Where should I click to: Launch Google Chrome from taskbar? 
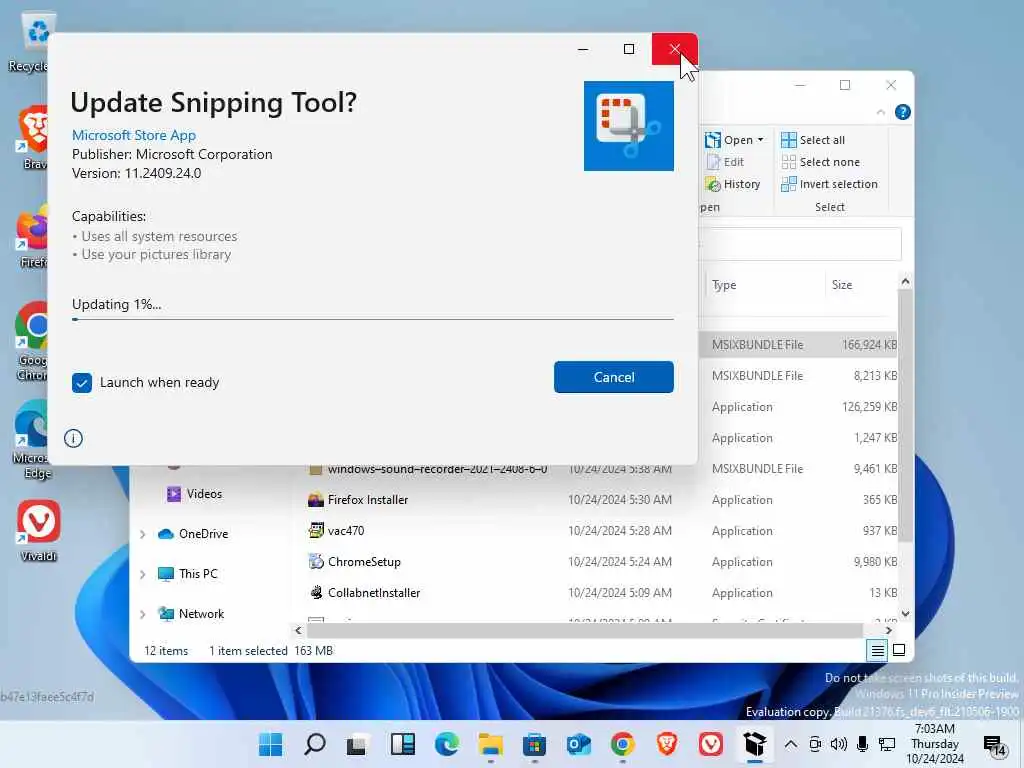(622, 744)
